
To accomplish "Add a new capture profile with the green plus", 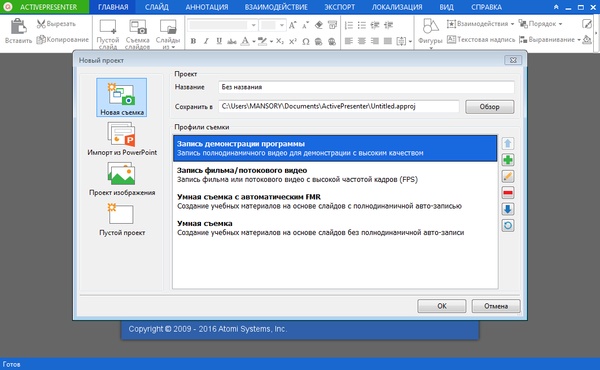I will [508, 160].
